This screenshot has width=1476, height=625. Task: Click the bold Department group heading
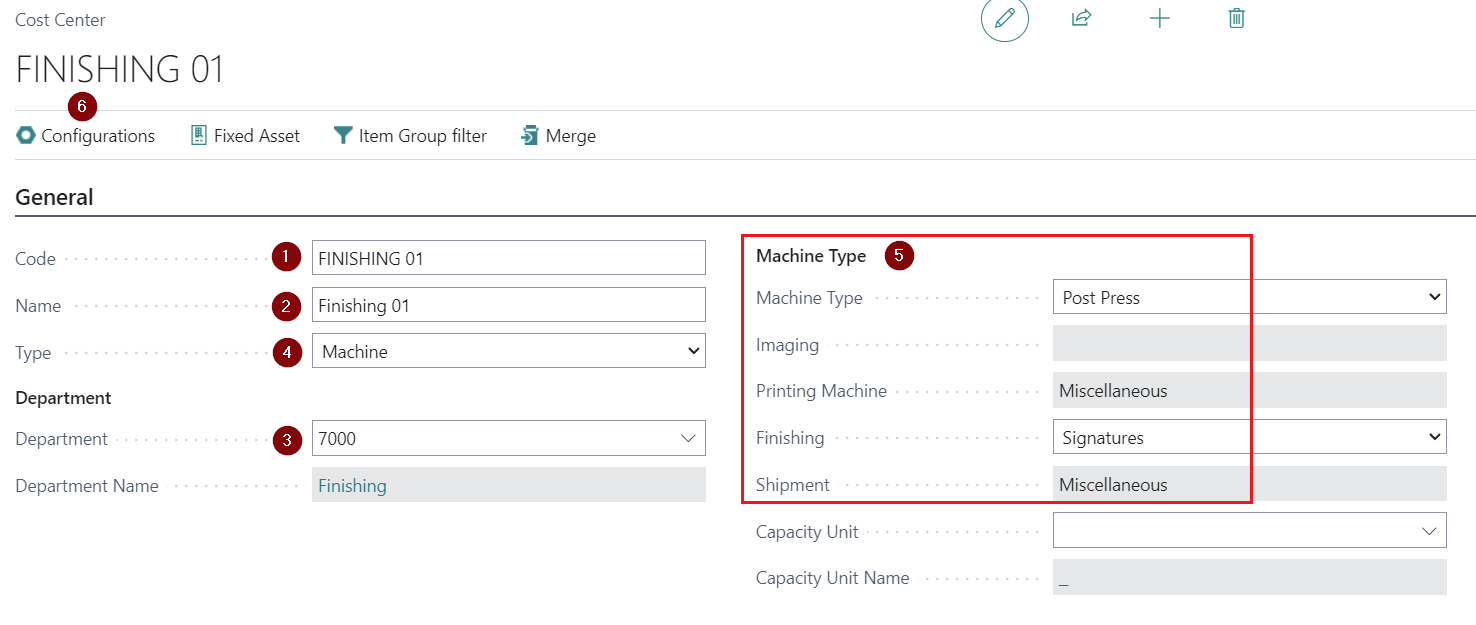63,397
